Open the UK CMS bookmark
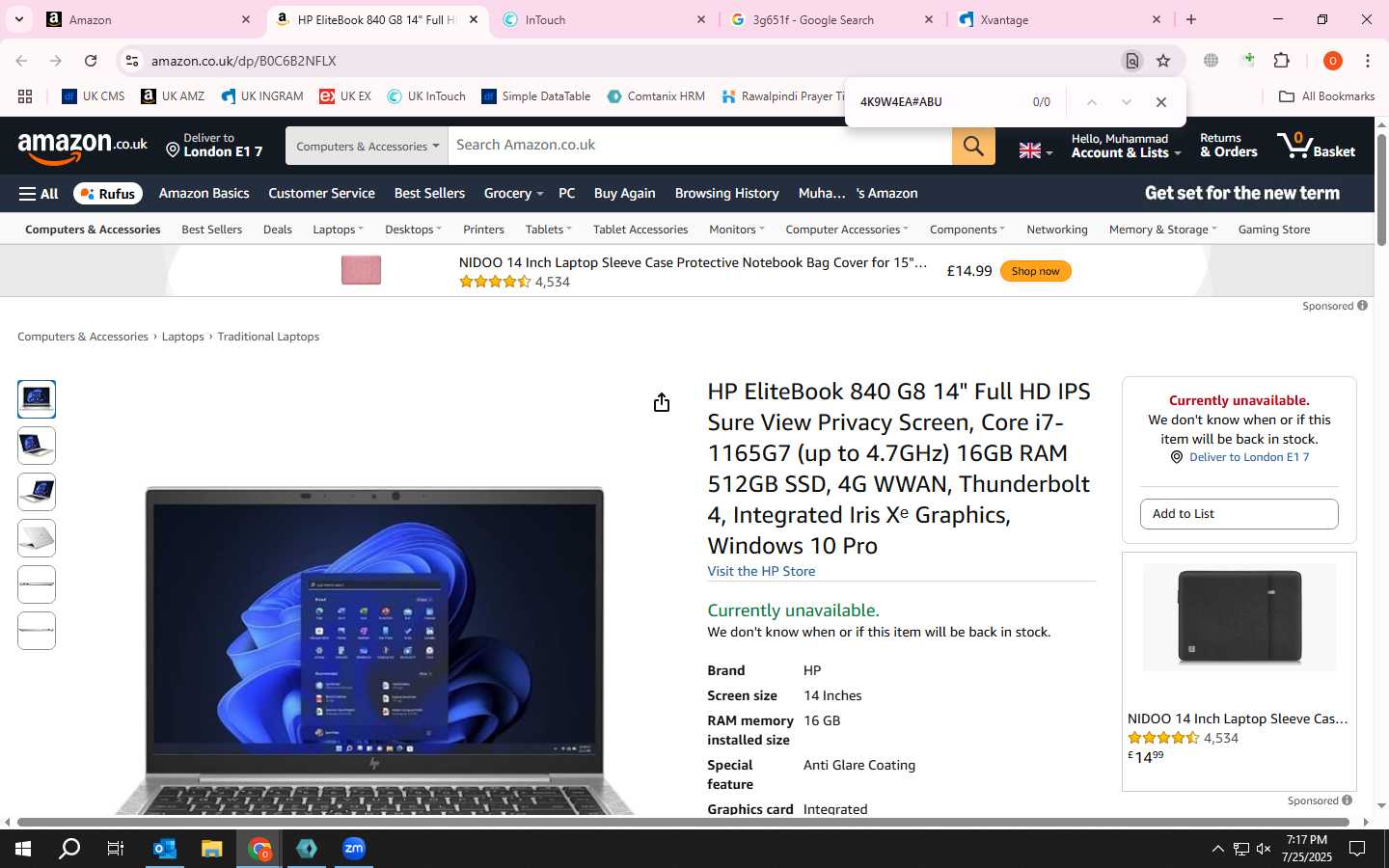 [94, 96]
